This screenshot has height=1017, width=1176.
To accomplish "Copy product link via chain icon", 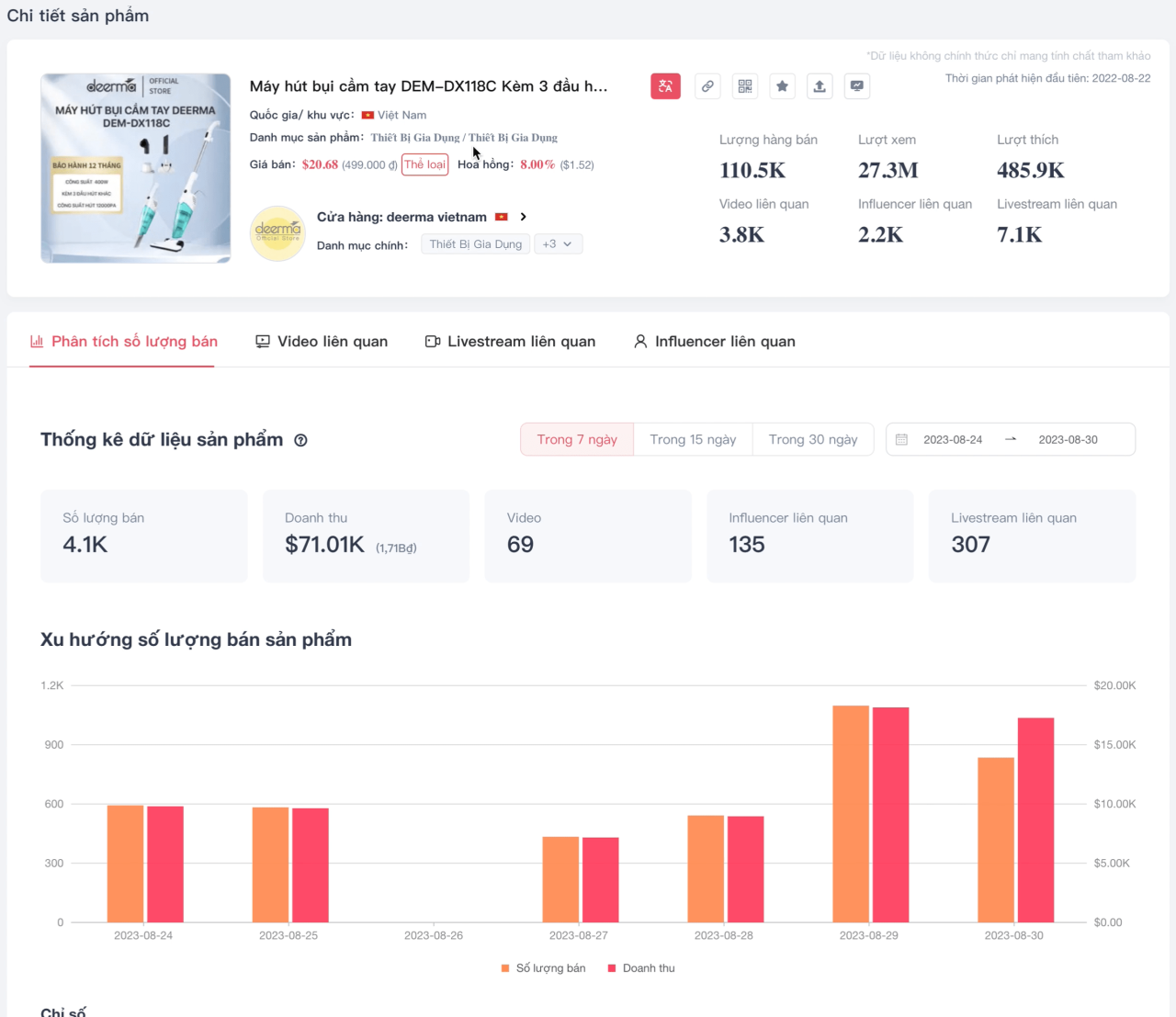I will tap(707, 86).
